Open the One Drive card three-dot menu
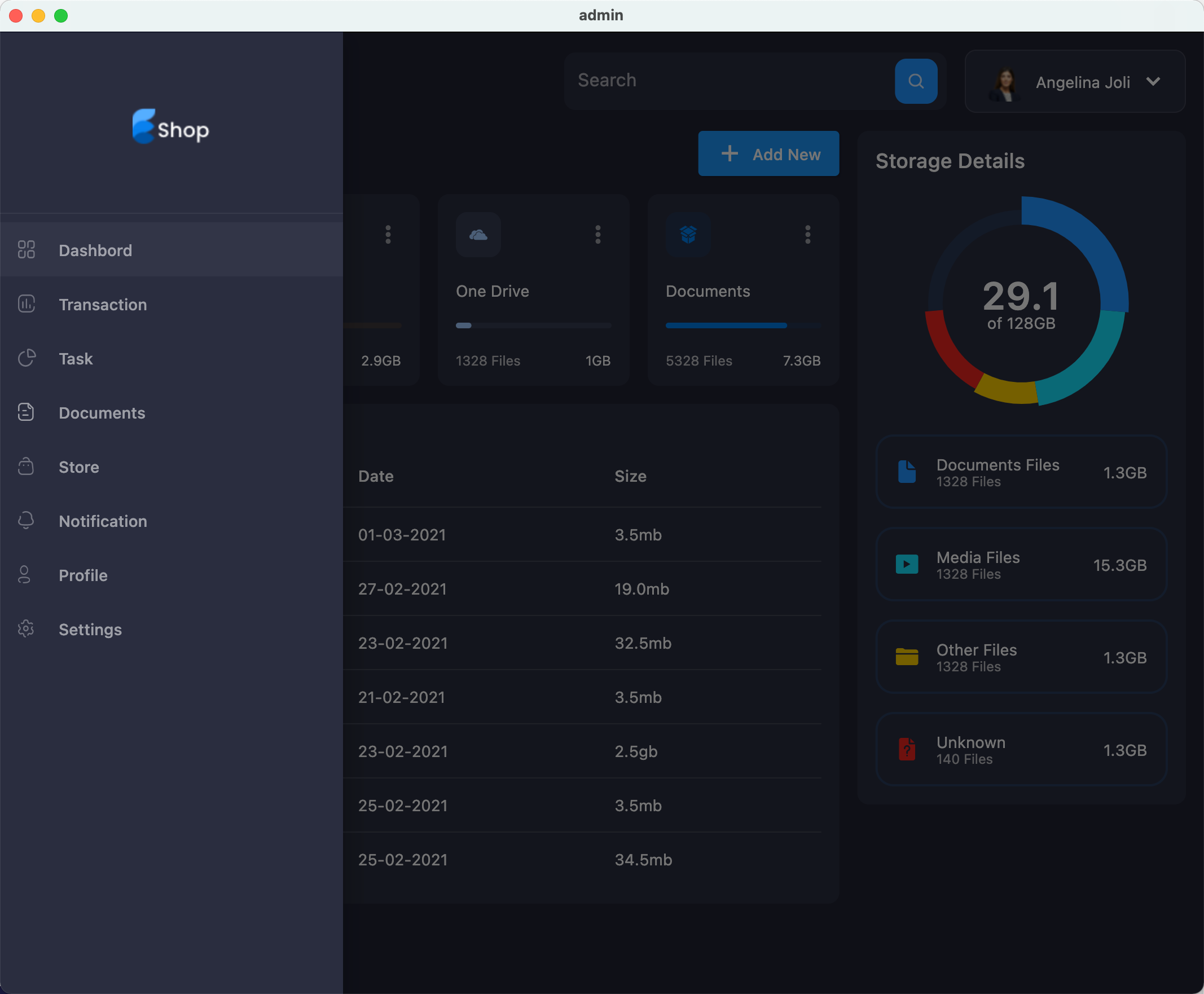The width and height of the screenshot is (1204, 994). 598,235
